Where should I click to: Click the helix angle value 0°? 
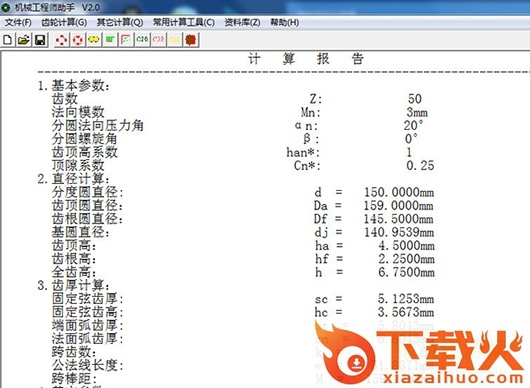[x=411, y=139]
